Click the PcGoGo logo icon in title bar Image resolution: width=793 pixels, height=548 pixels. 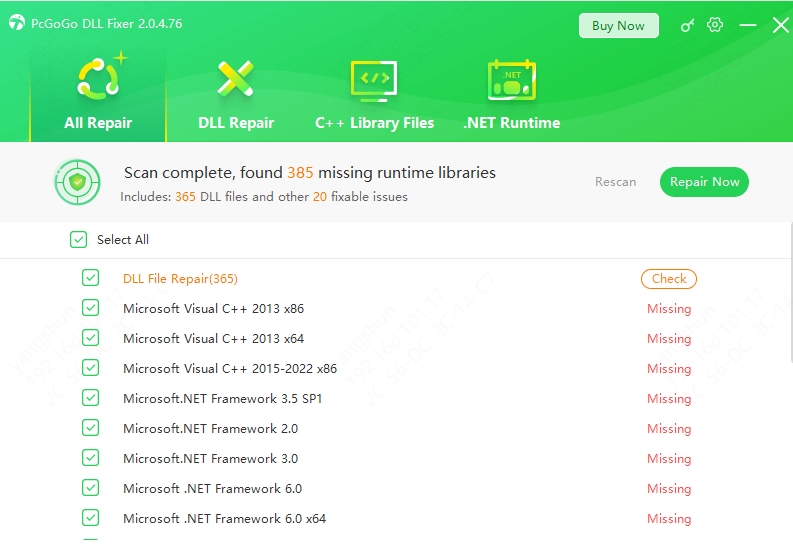click(17, 23)
